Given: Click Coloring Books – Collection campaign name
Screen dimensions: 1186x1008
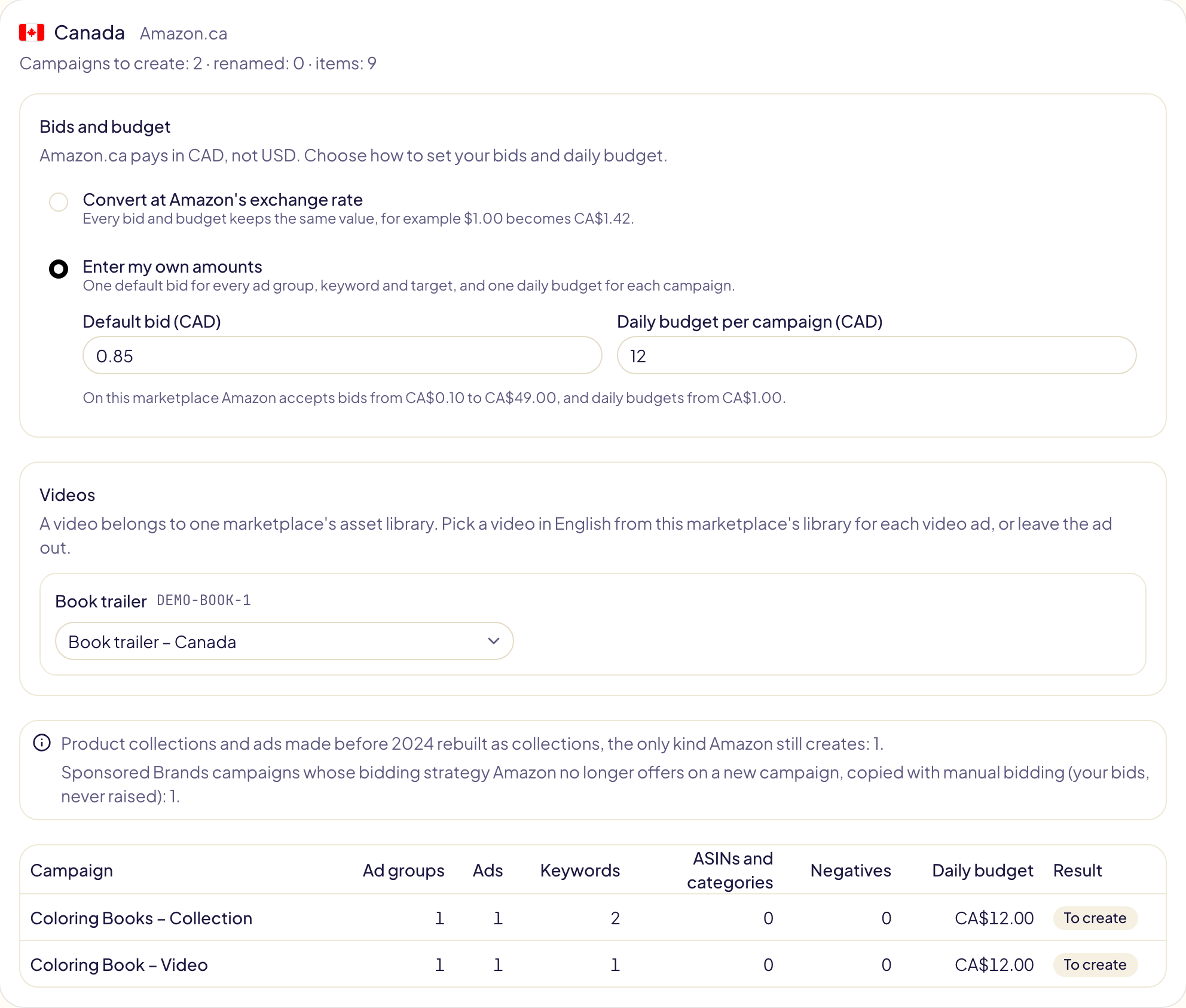Looking at the screenshot, I should click(x=141, y=918).
